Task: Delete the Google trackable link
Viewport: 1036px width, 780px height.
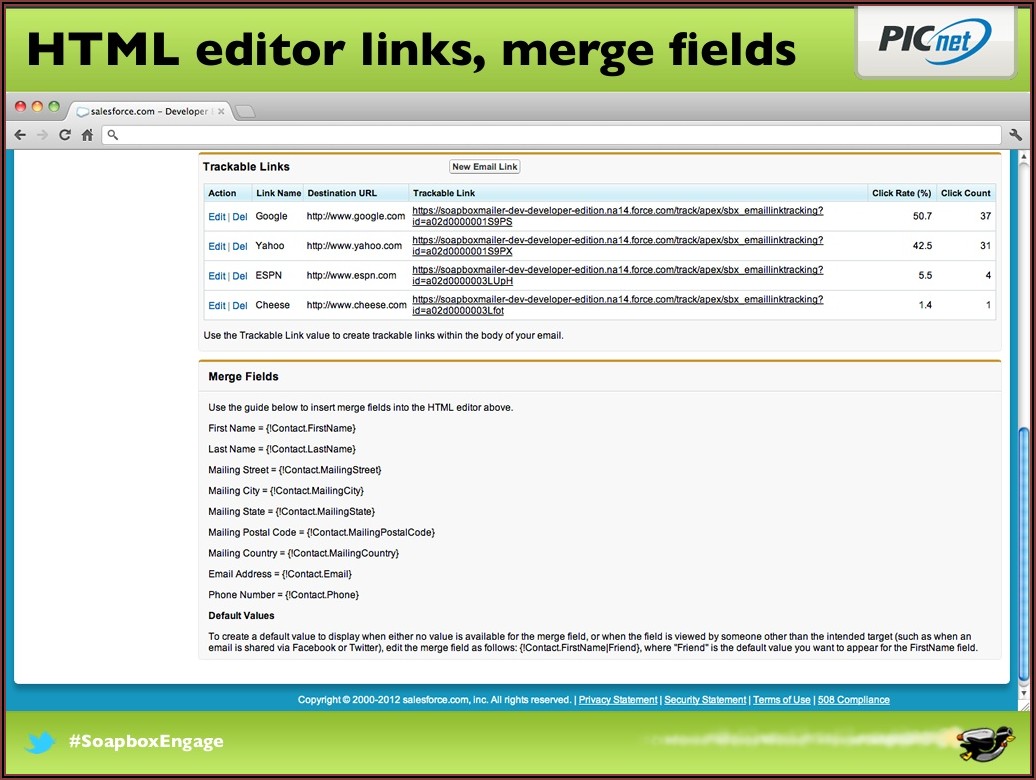Action: [240, 217]
